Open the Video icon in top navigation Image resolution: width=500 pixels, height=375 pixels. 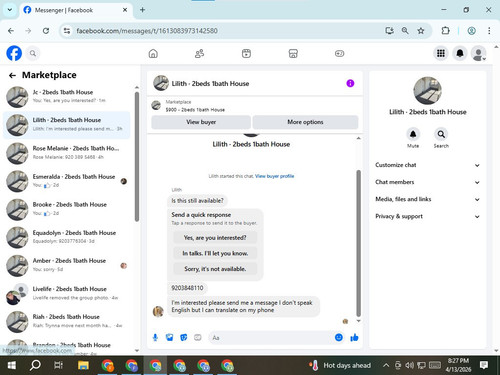(246, 53)
